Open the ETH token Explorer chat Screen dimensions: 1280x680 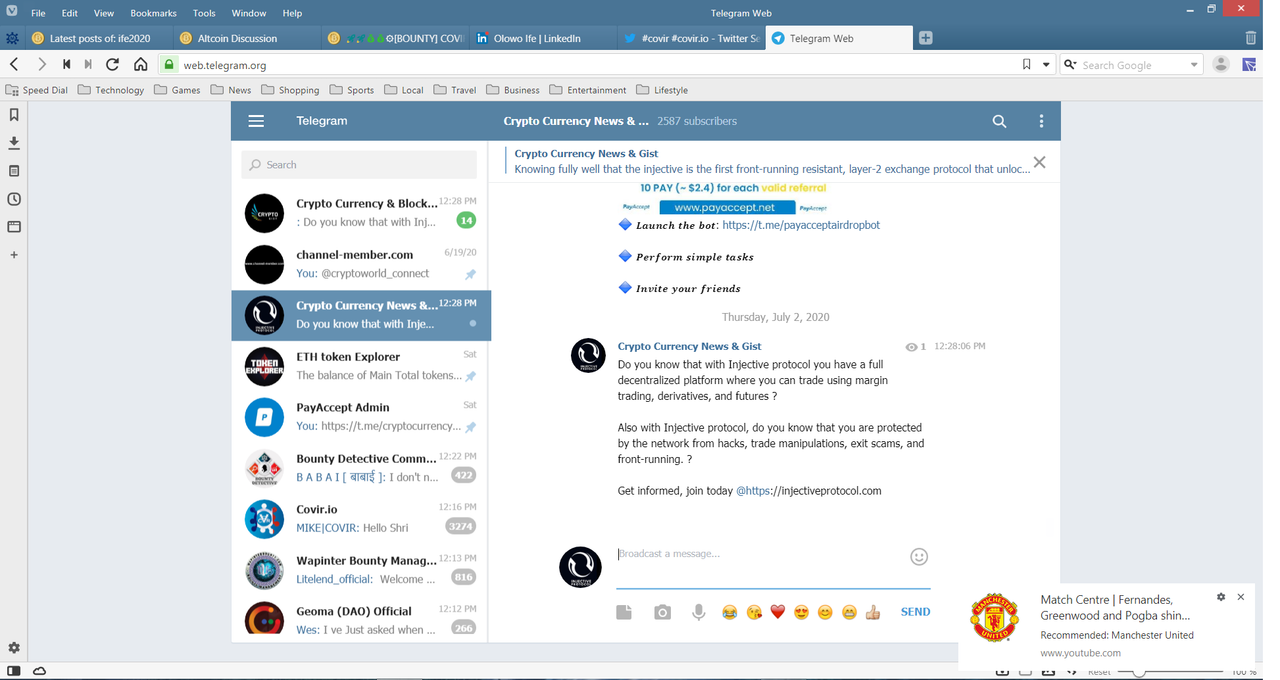point(361,366)
